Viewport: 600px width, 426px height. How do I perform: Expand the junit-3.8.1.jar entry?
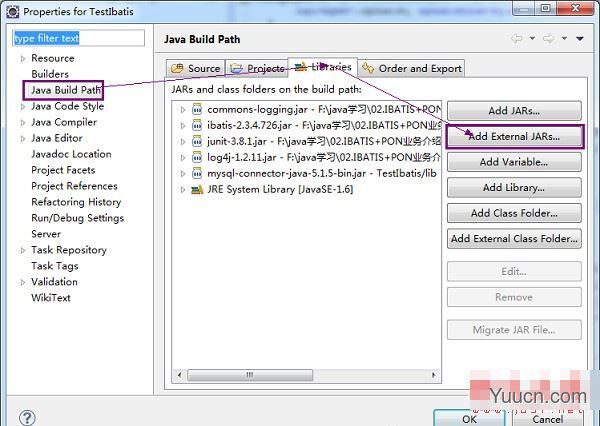coord(183,141)
